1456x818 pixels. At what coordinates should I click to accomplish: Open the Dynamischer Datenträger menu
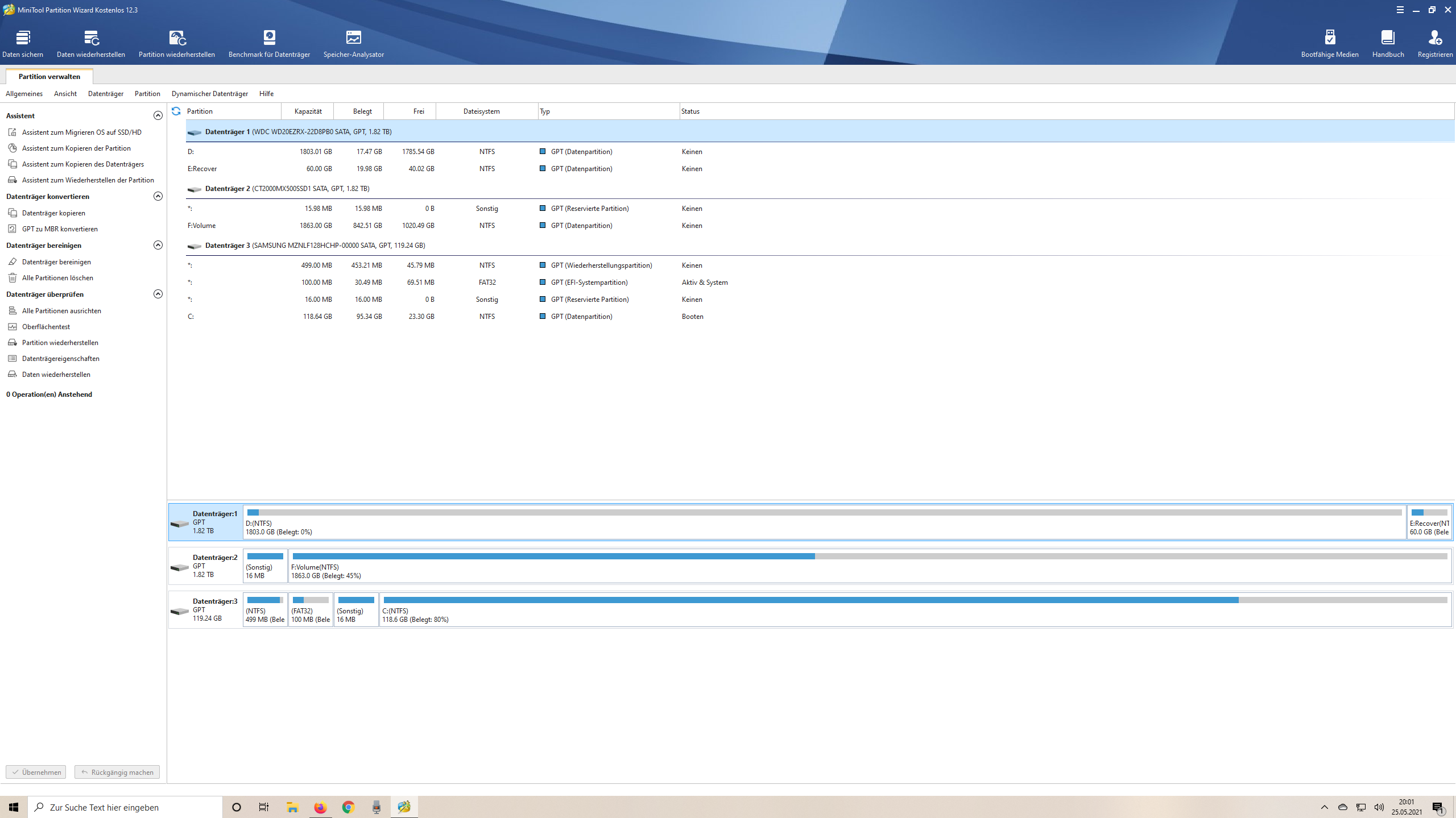(209, 93)
